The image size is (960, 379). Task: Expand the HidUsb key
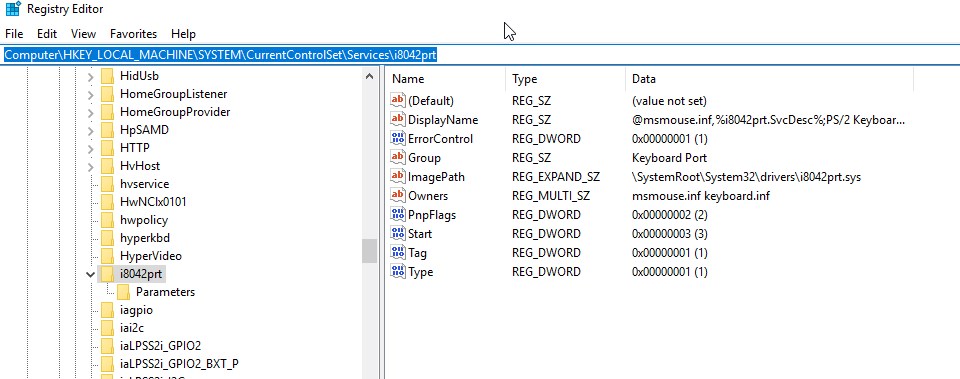[x=91, y=77]
